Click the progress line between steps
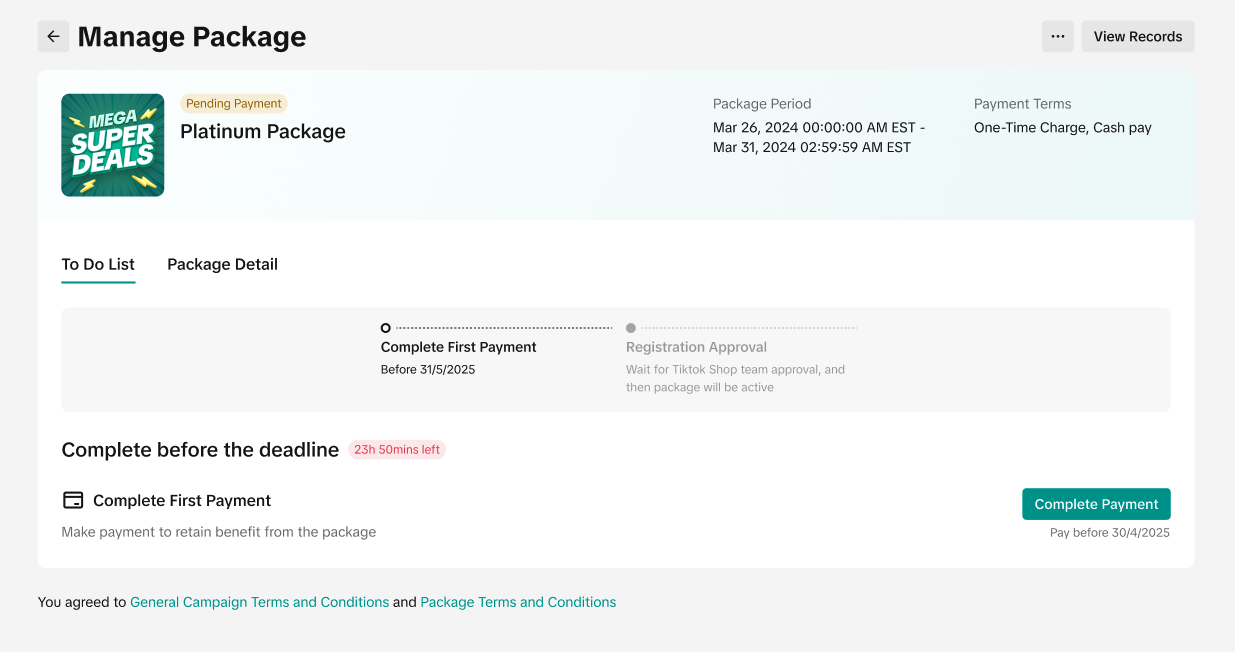The image size is (1235, 652). point(504,328)
